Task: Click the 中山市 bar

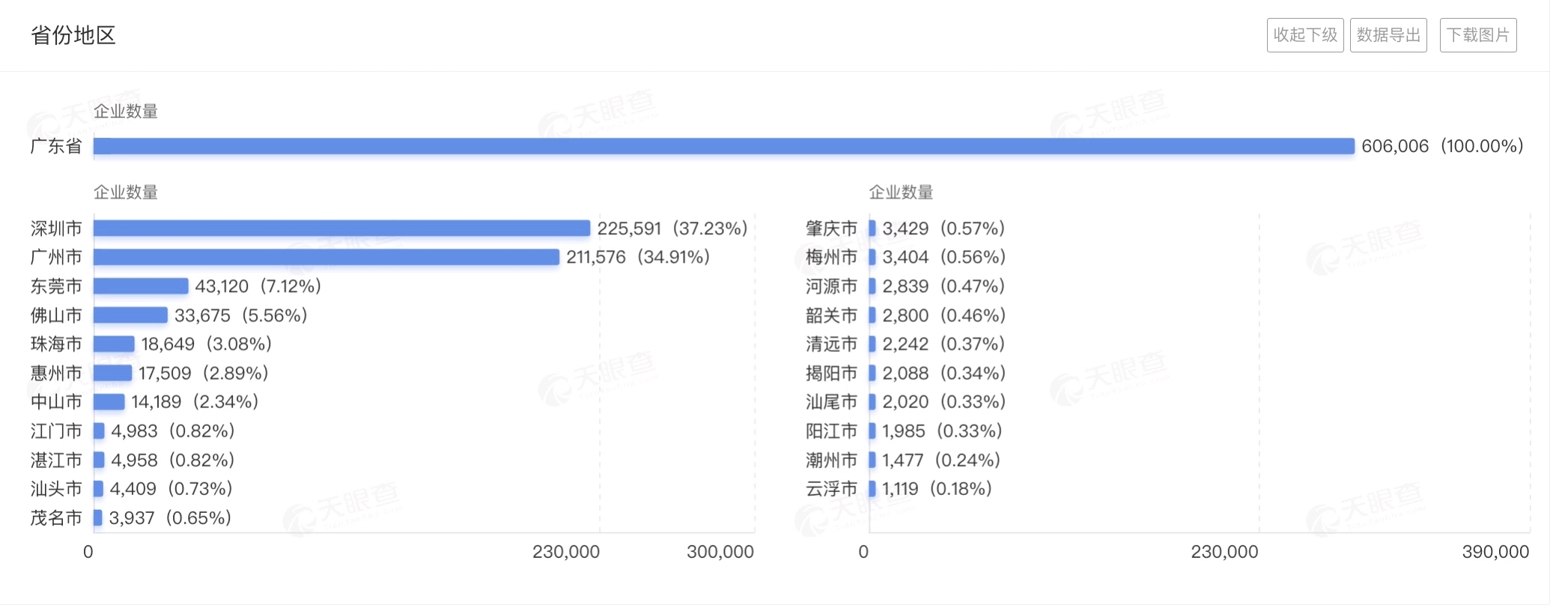Action: (x=109, y=402)
